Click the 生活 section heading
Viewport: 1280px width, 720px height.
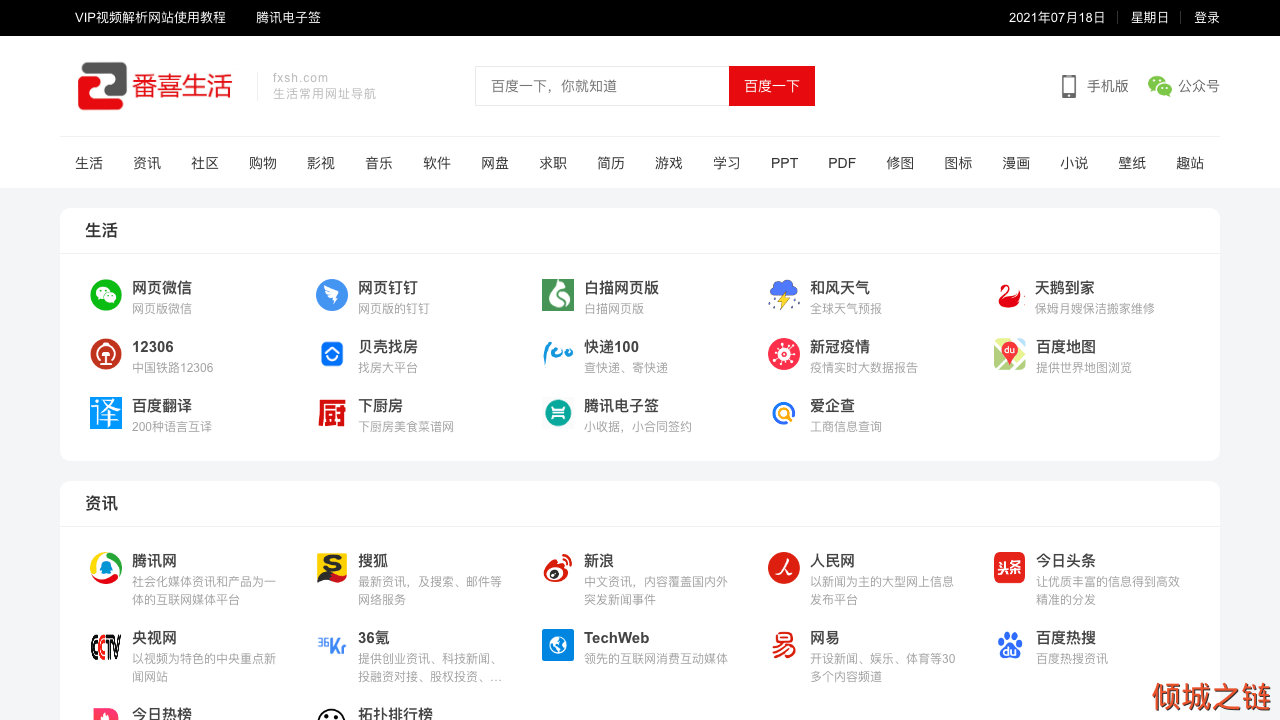coord(102,231)
